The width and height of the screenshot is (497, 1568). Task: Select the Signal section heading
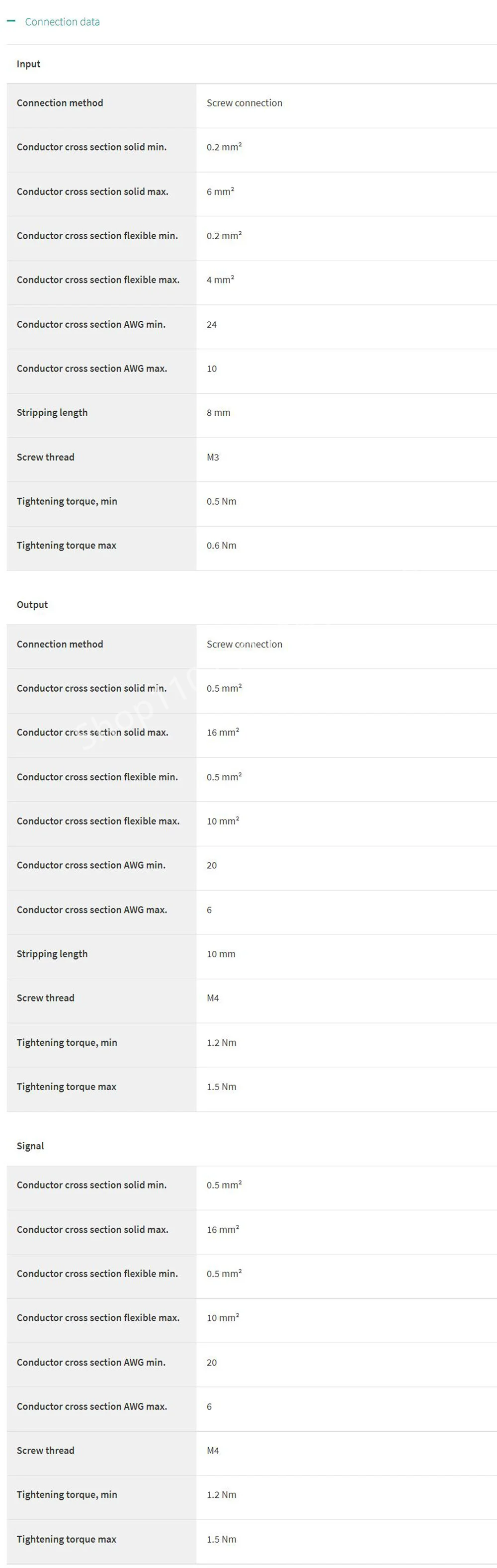tap(30, 1146)
